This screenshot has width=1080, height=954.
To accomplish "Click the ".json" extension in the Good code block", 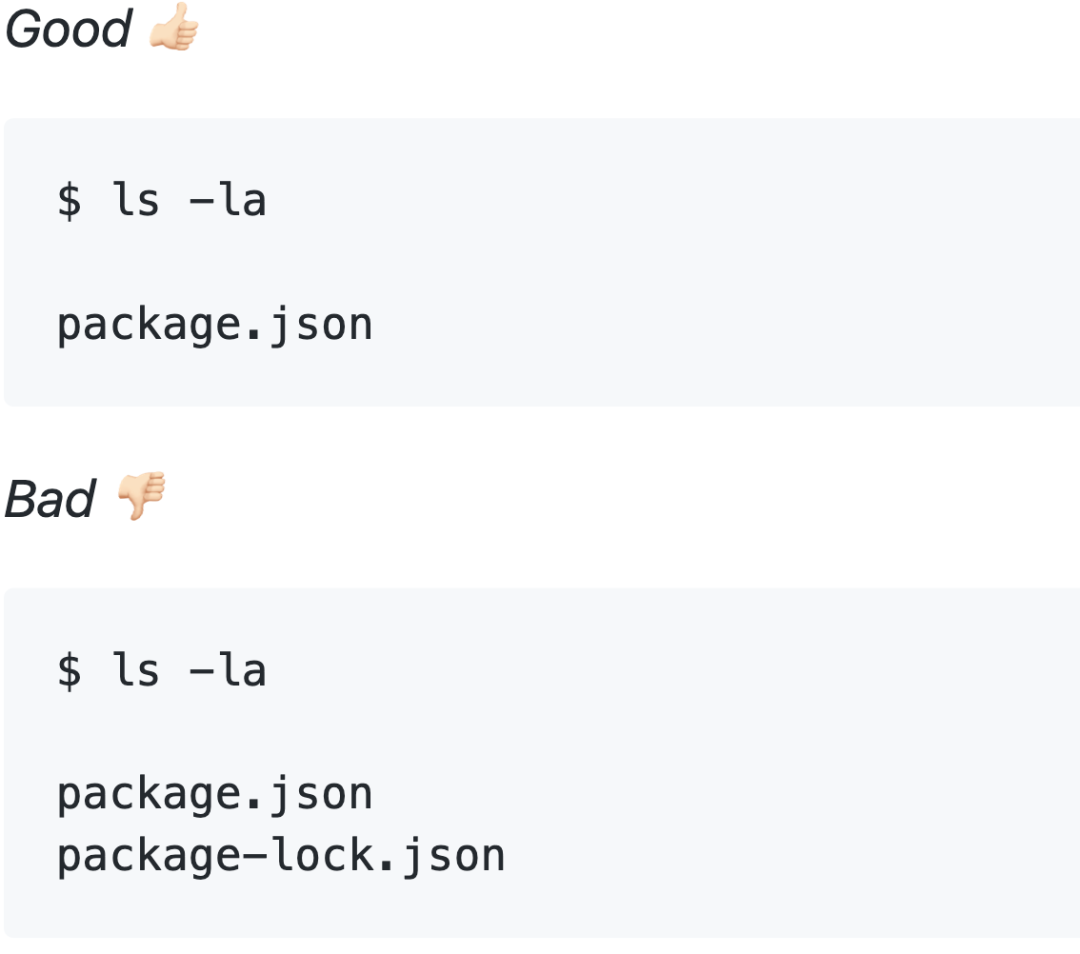I will [309, 326].
